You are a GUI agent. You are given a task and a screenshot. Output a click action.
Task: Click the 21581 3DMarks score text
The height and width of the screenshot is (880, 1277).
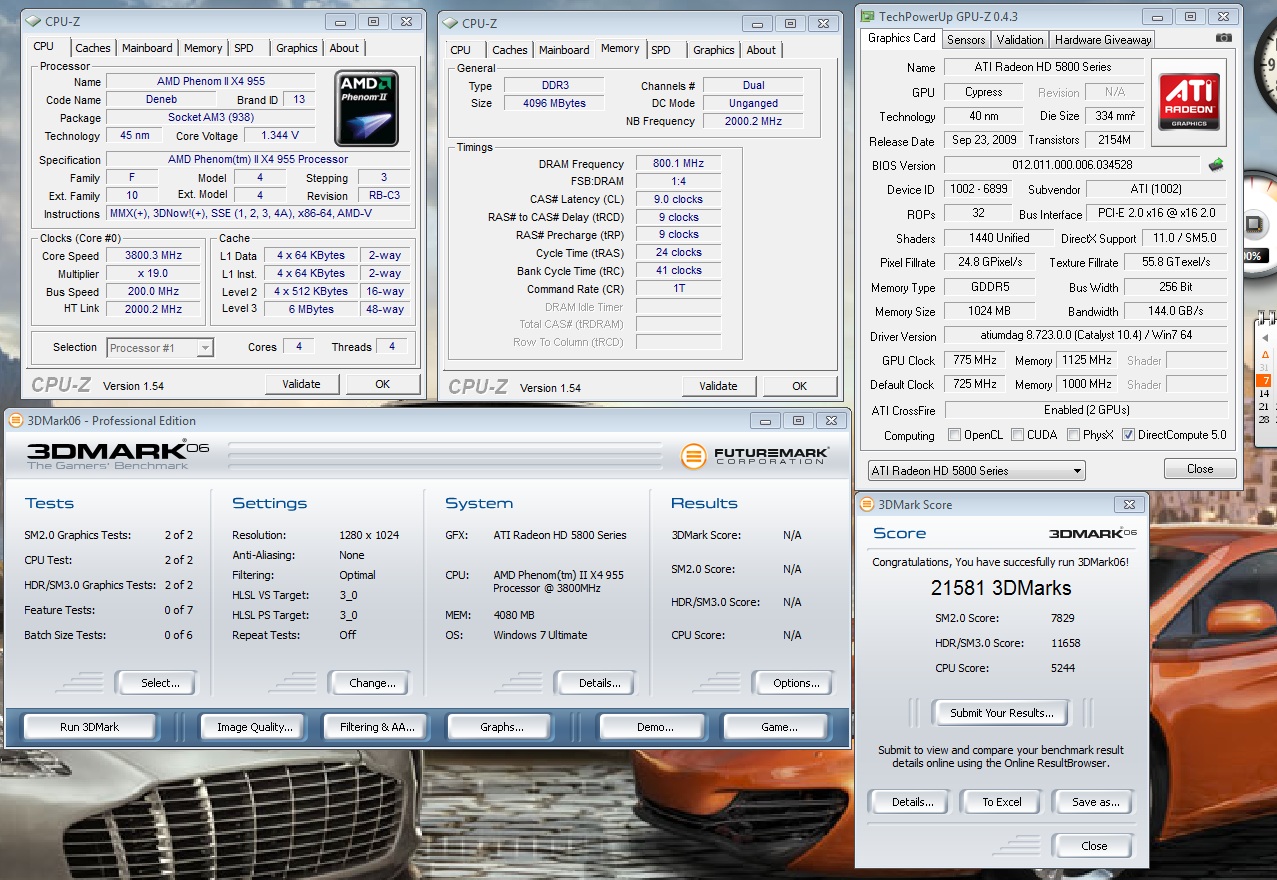click(x=1001, y=588)
